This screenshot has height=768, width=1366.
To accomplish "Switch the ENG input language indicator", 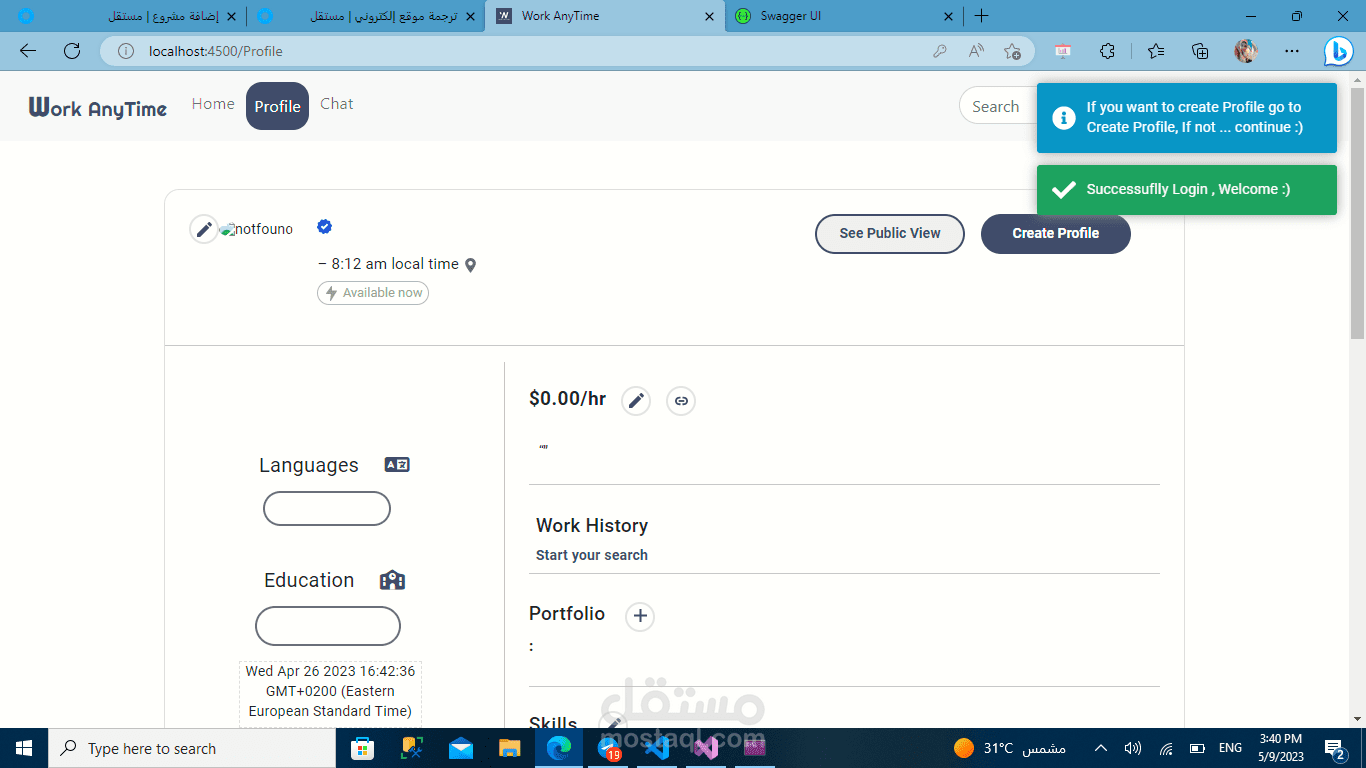I will [1230, 748].
